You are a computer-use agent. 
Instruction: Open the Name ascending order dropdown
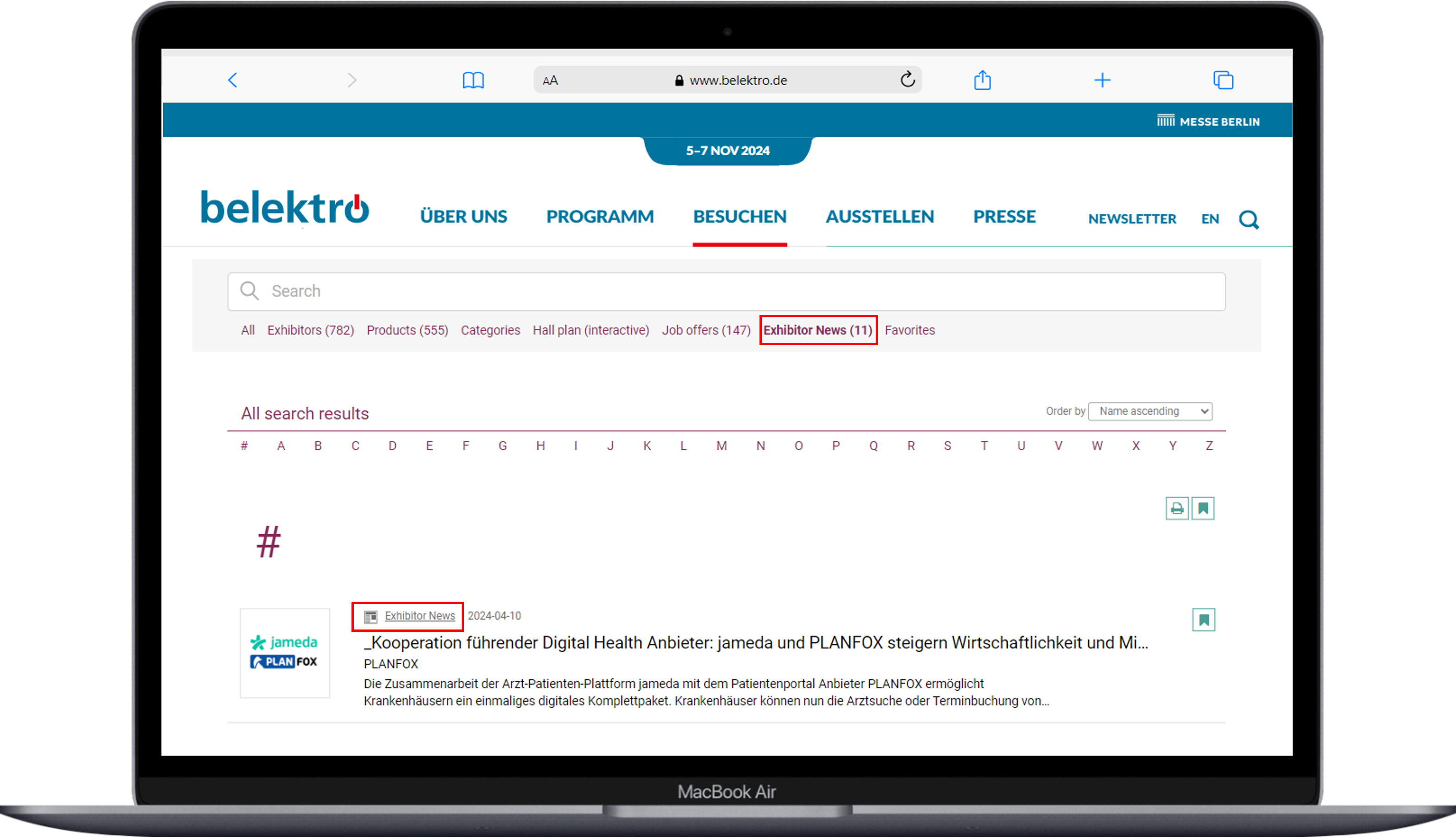[x=1150, y=411]
